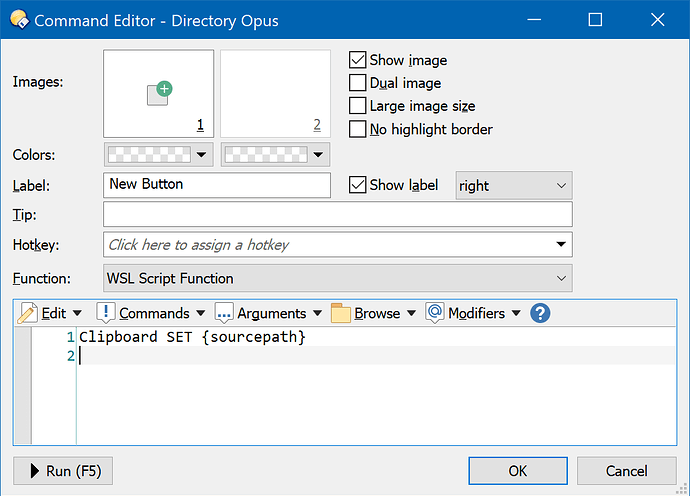Select the empty image slot 2
This screenshot has height=496, width=690.
(275, 94)
